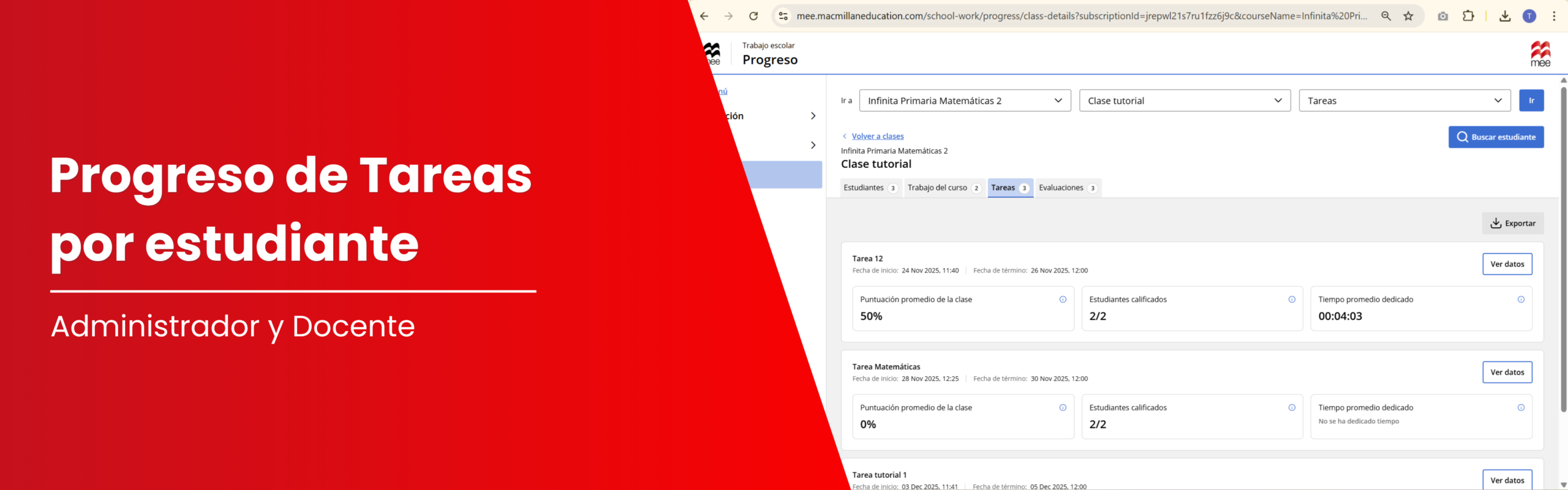Go back using the browser back arrow
This screenshot has width=1568, height=490.
(704, 17)
